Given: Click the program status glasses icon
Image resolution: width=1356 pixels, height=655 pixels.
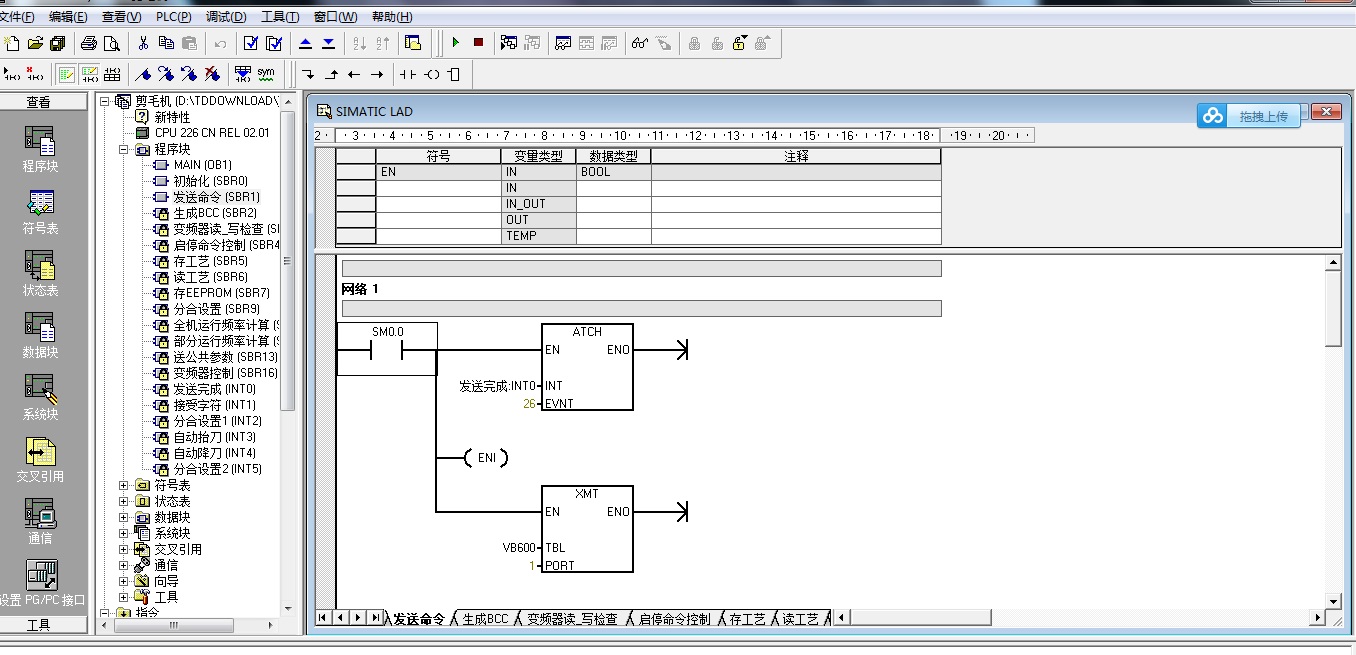Looking at the screenshot, I should 639,43.
